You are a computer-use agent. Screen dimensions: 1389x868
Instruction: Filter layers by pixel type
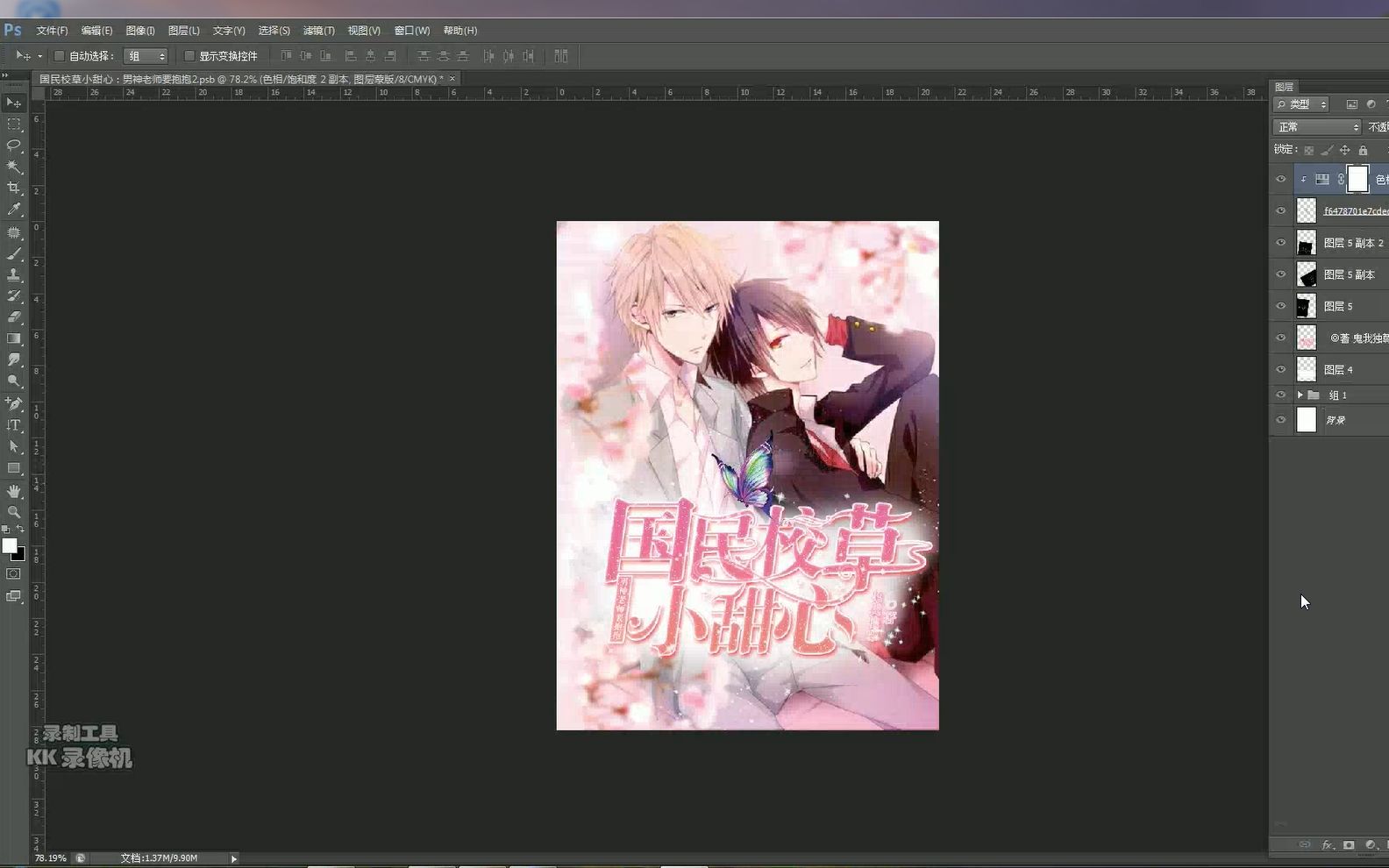click(1351, 104)
